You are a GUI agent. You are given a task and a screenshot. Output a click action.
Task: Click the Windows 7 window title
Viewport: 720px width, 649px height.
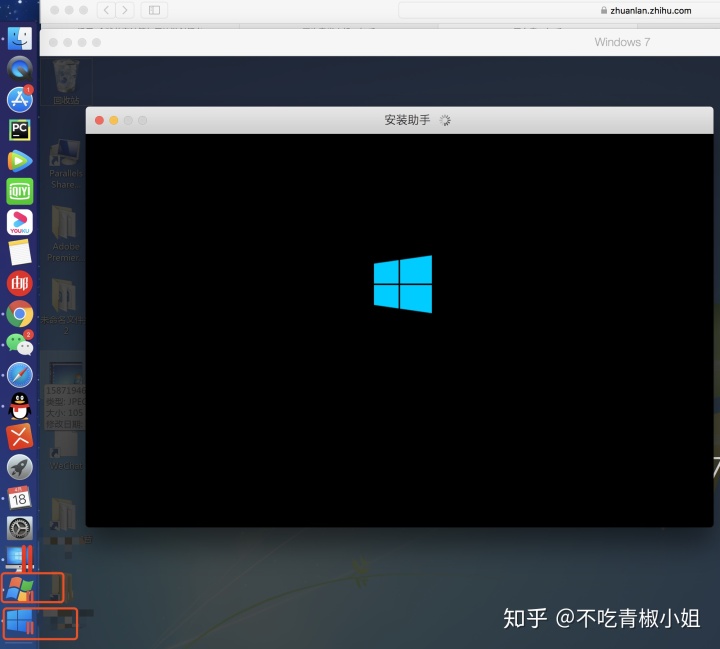tap(622, 42)
